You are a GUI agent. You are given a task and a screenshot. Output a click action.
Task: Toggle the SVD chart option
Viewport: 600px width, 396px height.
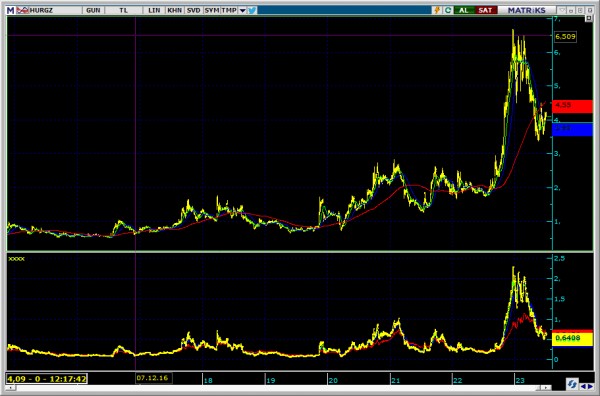coord(193,10)
